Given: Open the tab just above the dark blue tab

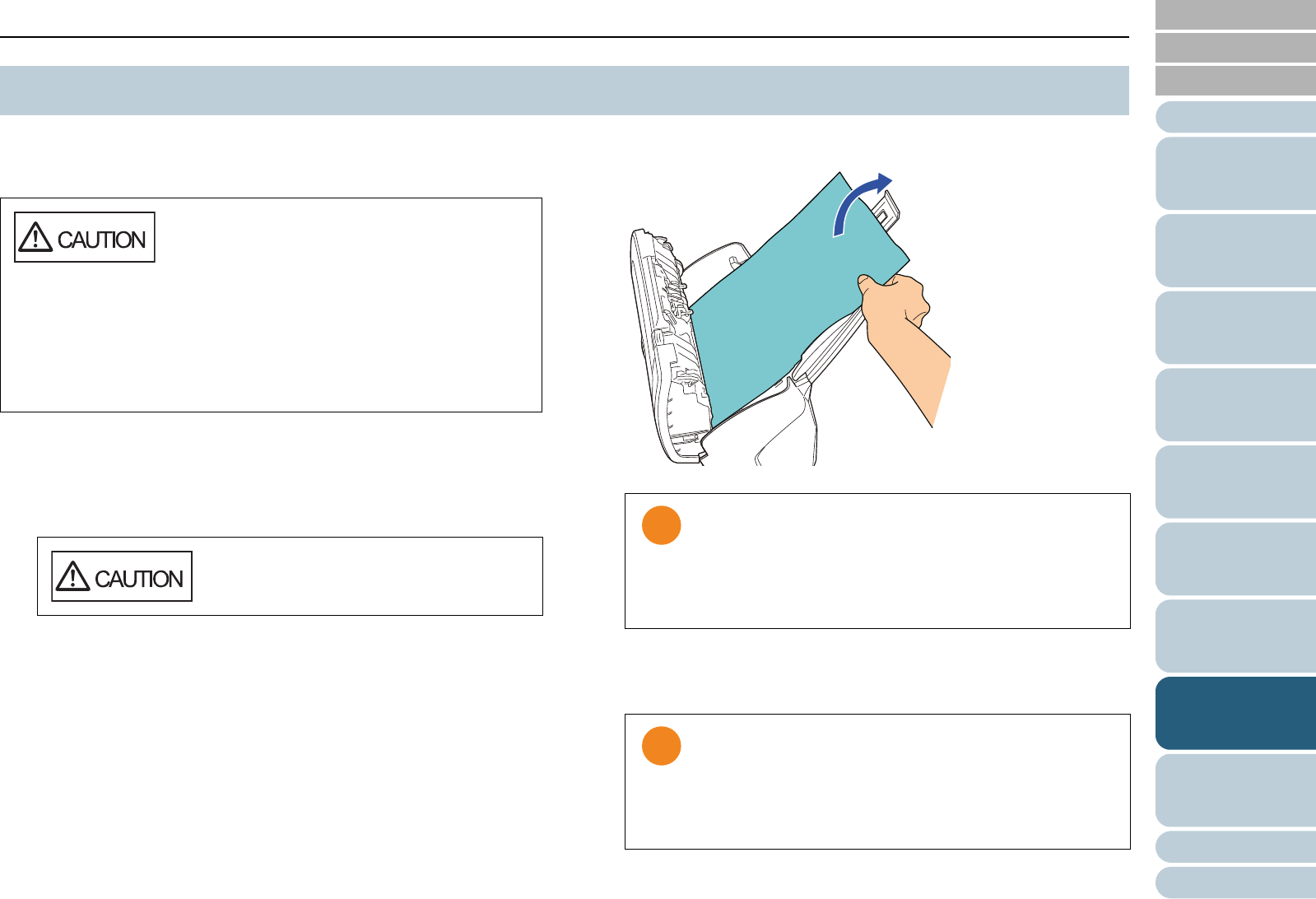Looking at the screenshot, I should [1235, 636].
